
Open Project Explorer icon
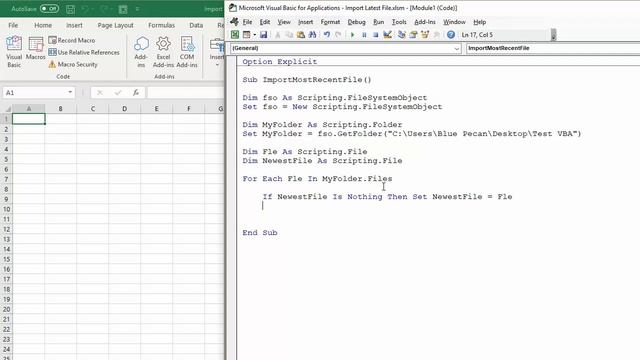402,35
